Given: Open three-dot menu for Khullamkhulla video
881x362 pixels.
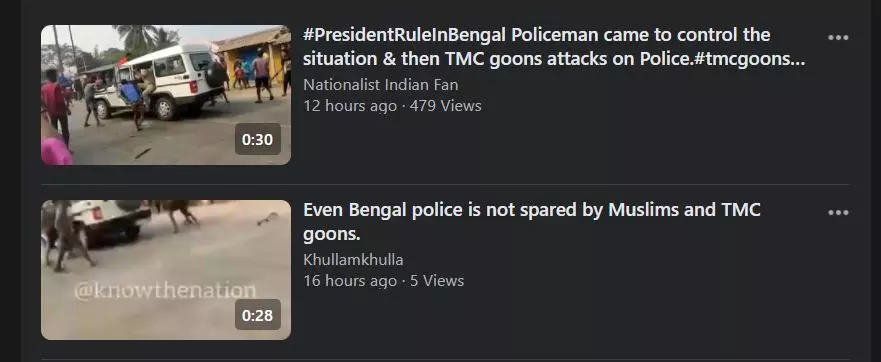Looking at the screenshot, I should tap(838, 212).
